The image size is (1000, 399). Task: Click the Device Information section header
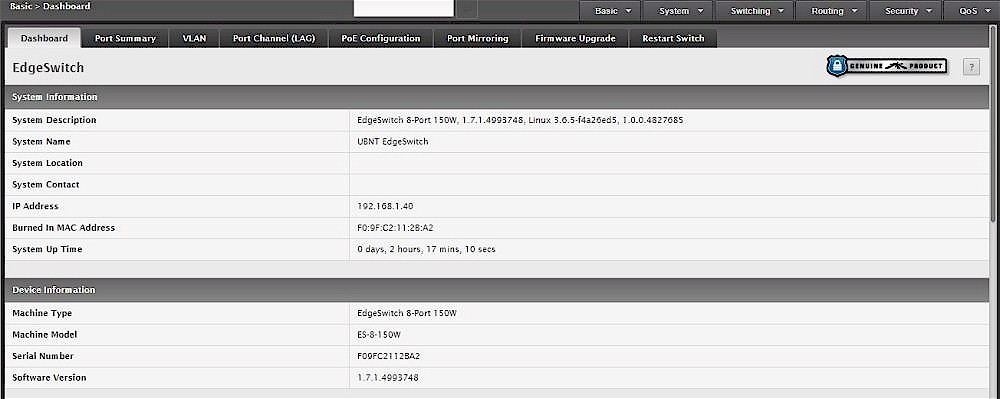(497, 290)
